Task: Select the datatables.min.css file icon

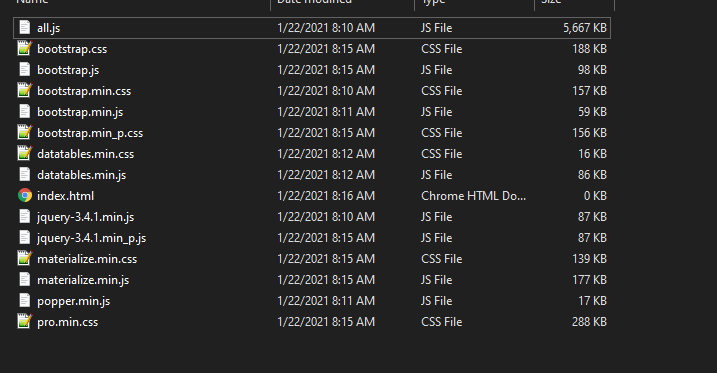Action: pos(25,154)
